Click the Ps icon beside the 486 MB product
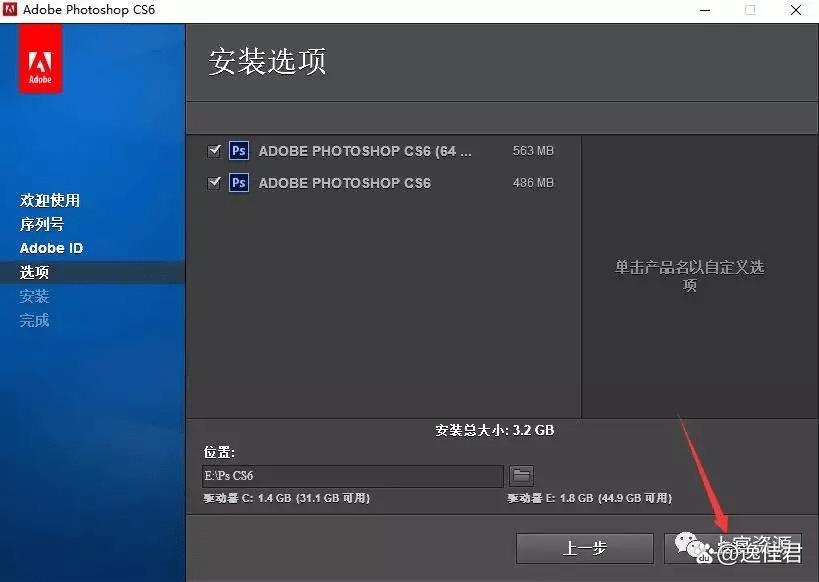Viewport: 819px width, 582px height. (238, 182)
